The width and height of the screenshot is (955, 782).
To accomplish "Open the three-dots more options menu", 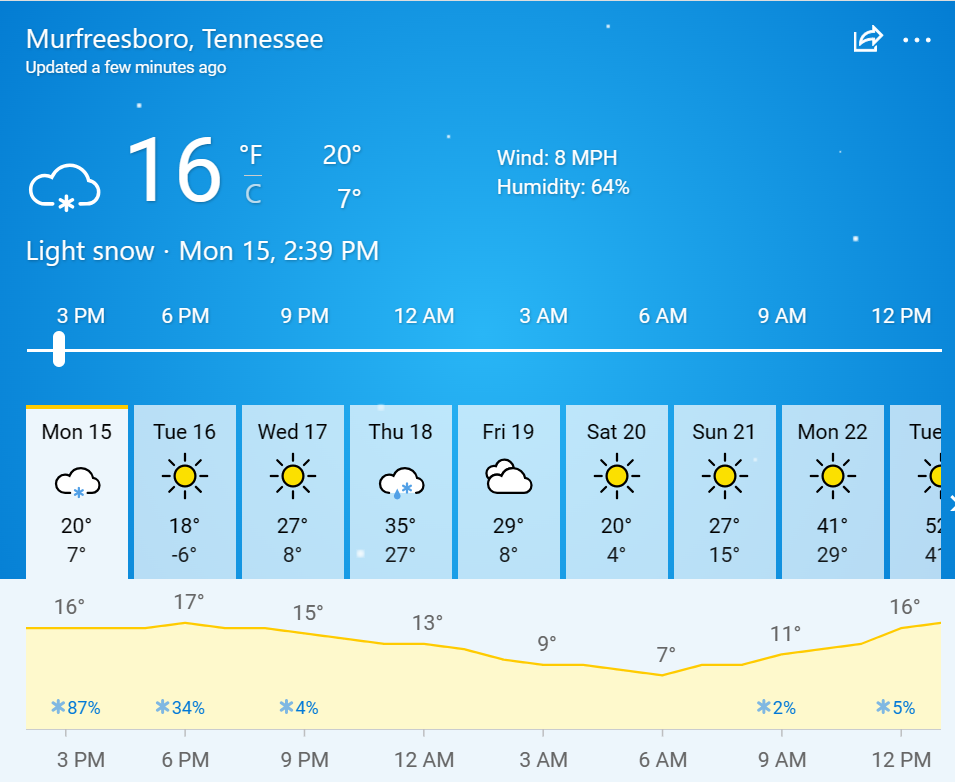I will click(917, 40).
